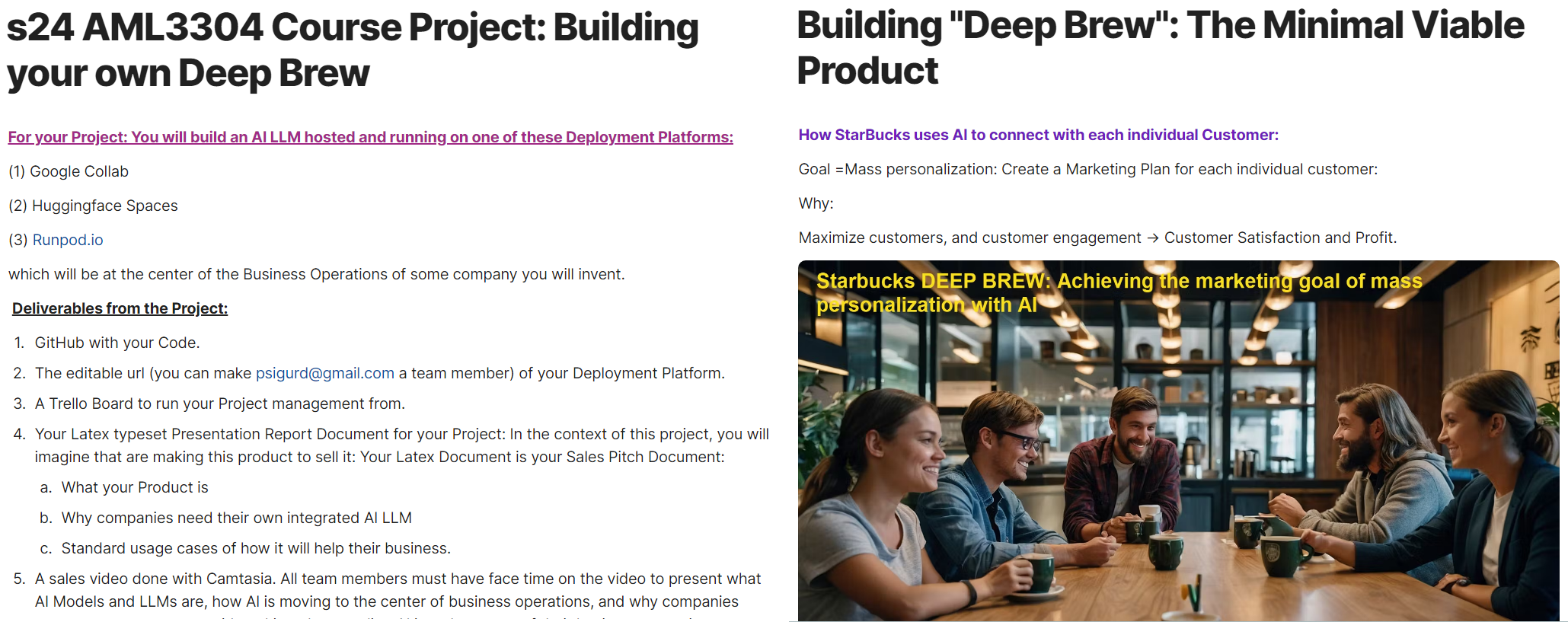Select the "s24 AML3304 Course Project" title
This screenshot has width=1568, height=622.
coord(353,50)
